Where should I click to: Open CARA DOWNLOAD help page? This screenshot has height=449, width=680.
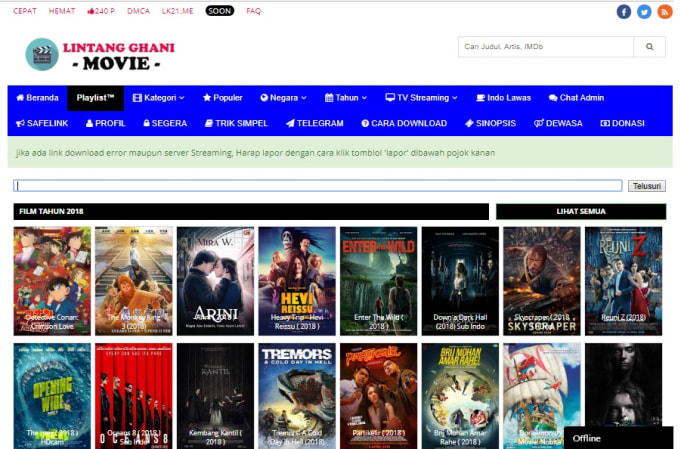[x=404, y=124]
